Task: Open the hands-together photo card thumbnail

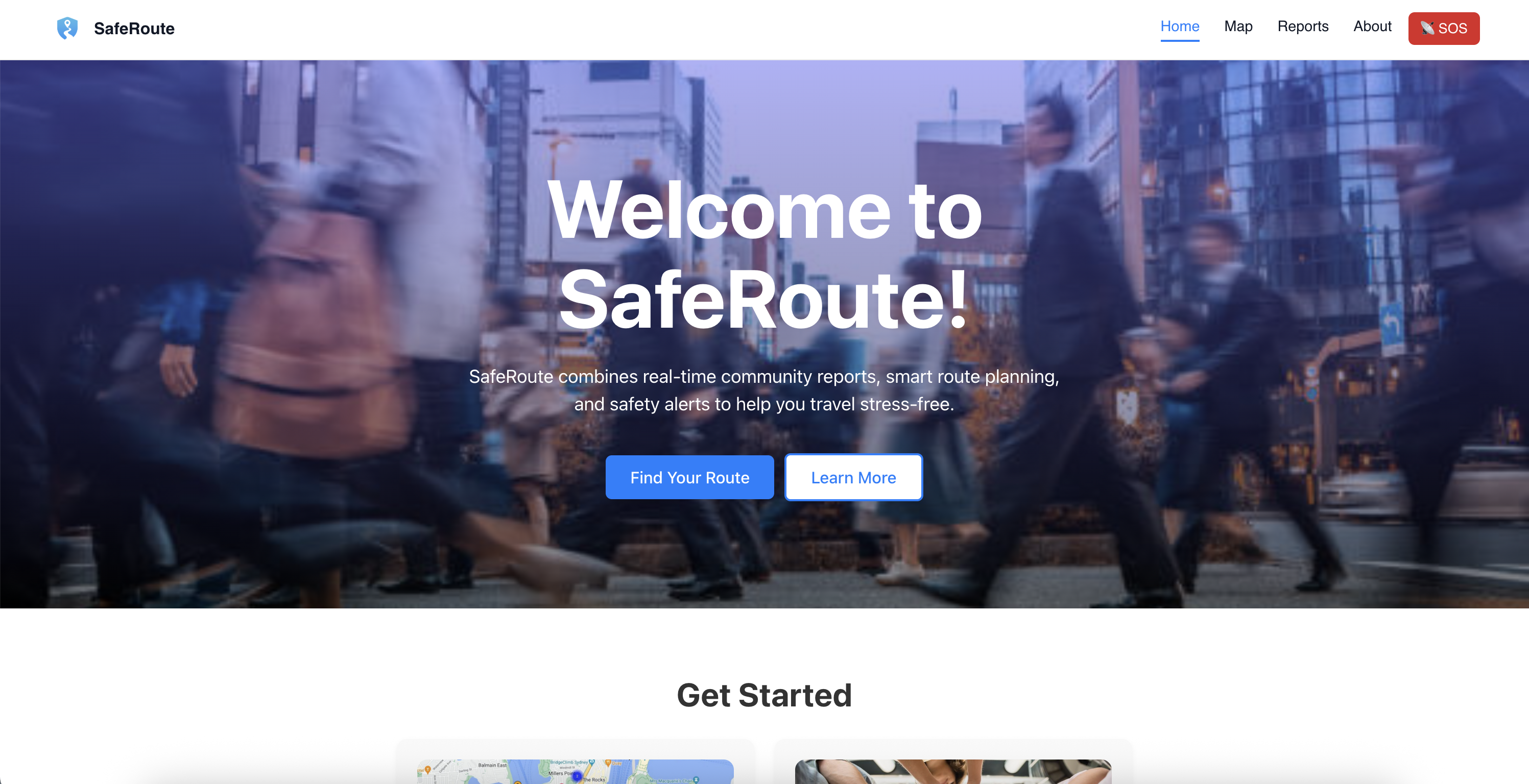Action: coord(952,772)
